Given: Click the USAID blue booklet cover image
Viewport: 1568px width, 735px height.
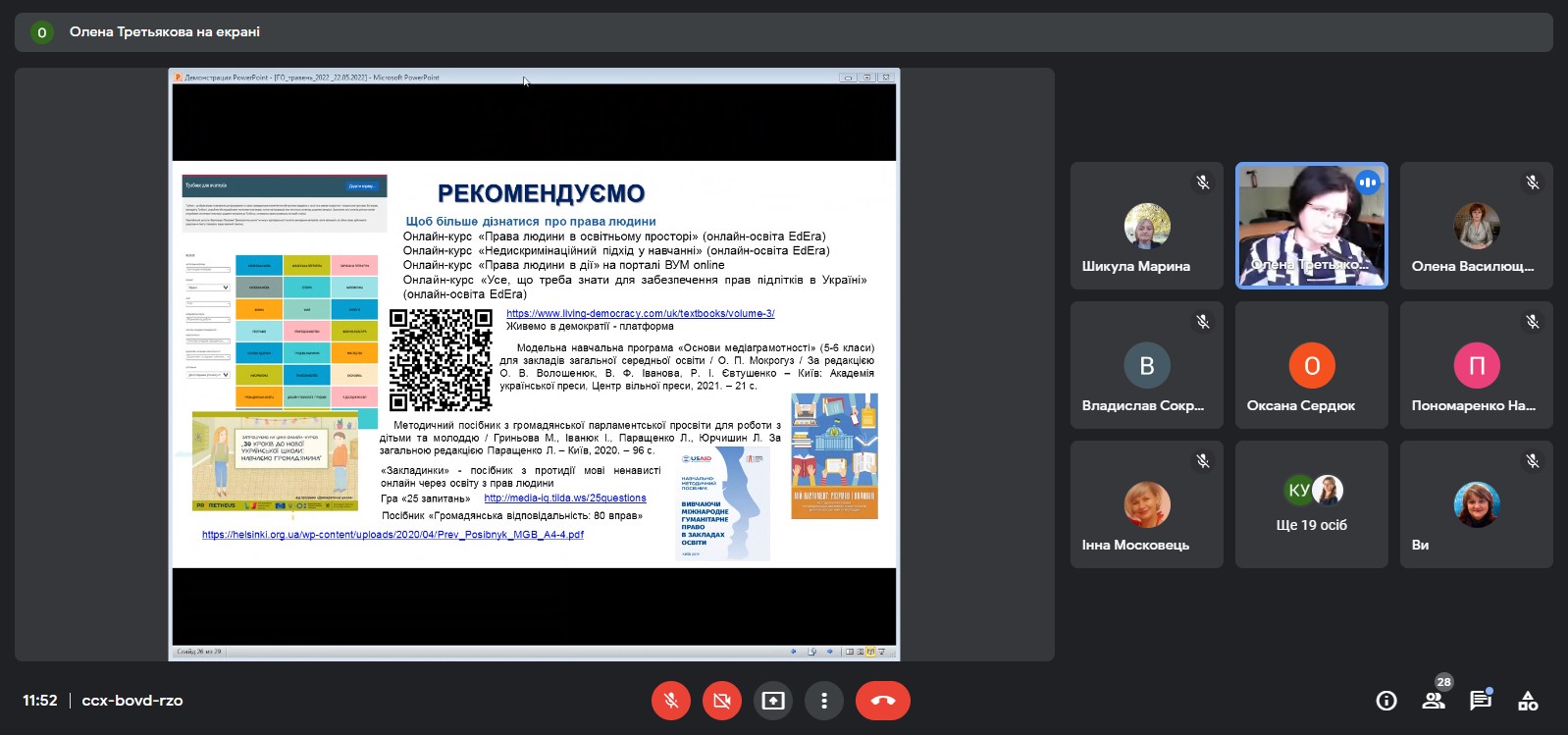Looking at the screenshot, I should 722,504.
